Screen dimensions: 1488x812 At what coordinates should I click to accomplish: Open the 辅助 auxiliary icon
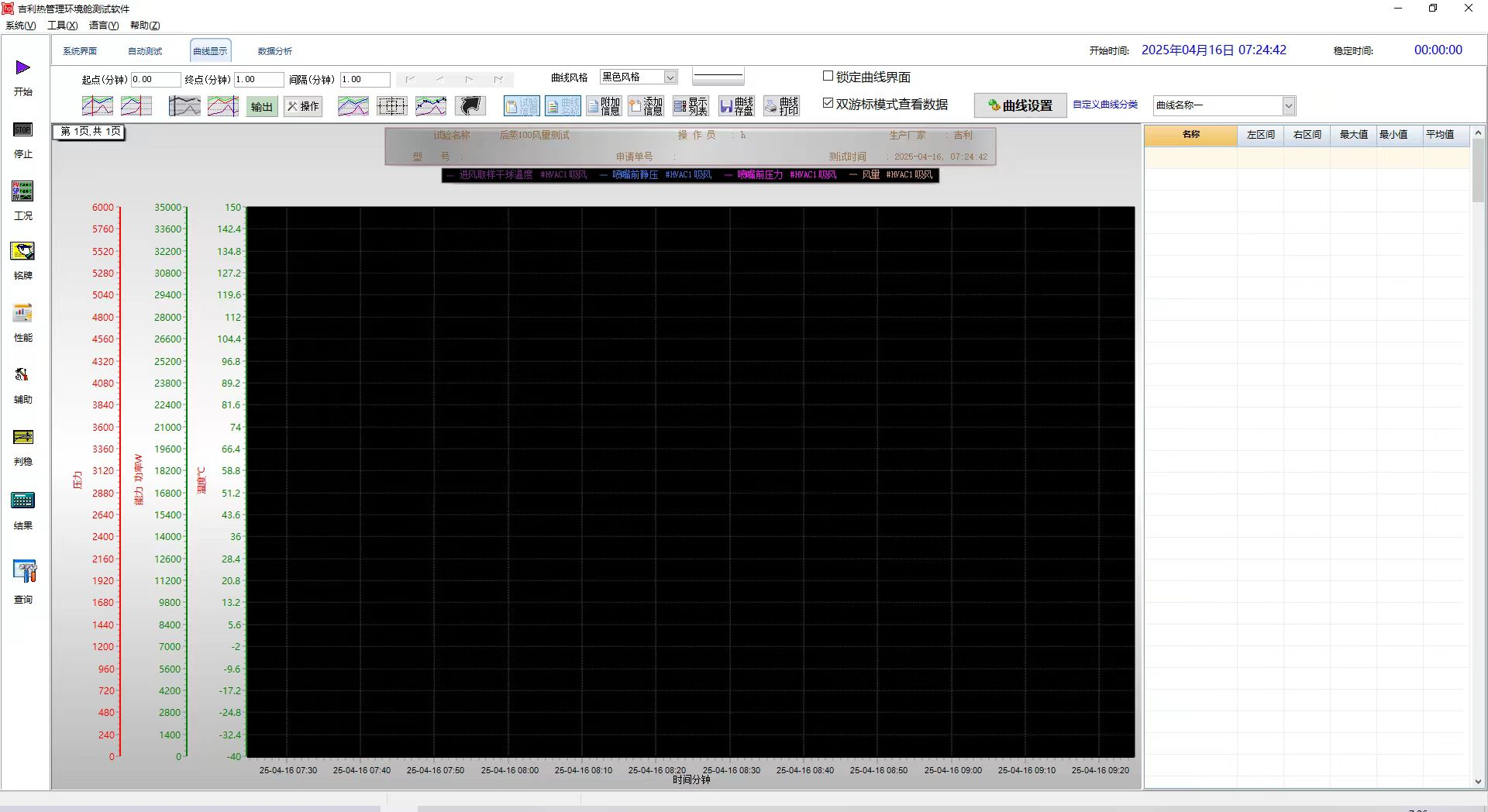(x=22, y=375)
